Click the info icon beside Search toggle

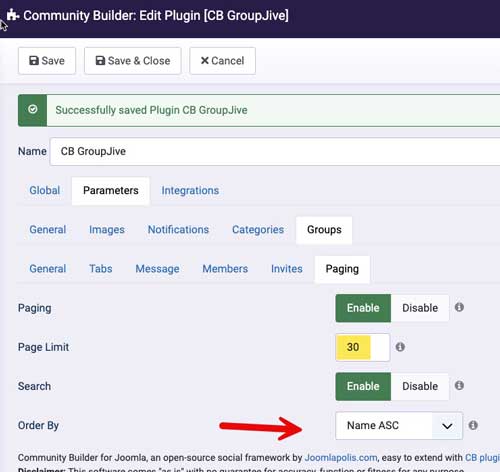(459, 386)
